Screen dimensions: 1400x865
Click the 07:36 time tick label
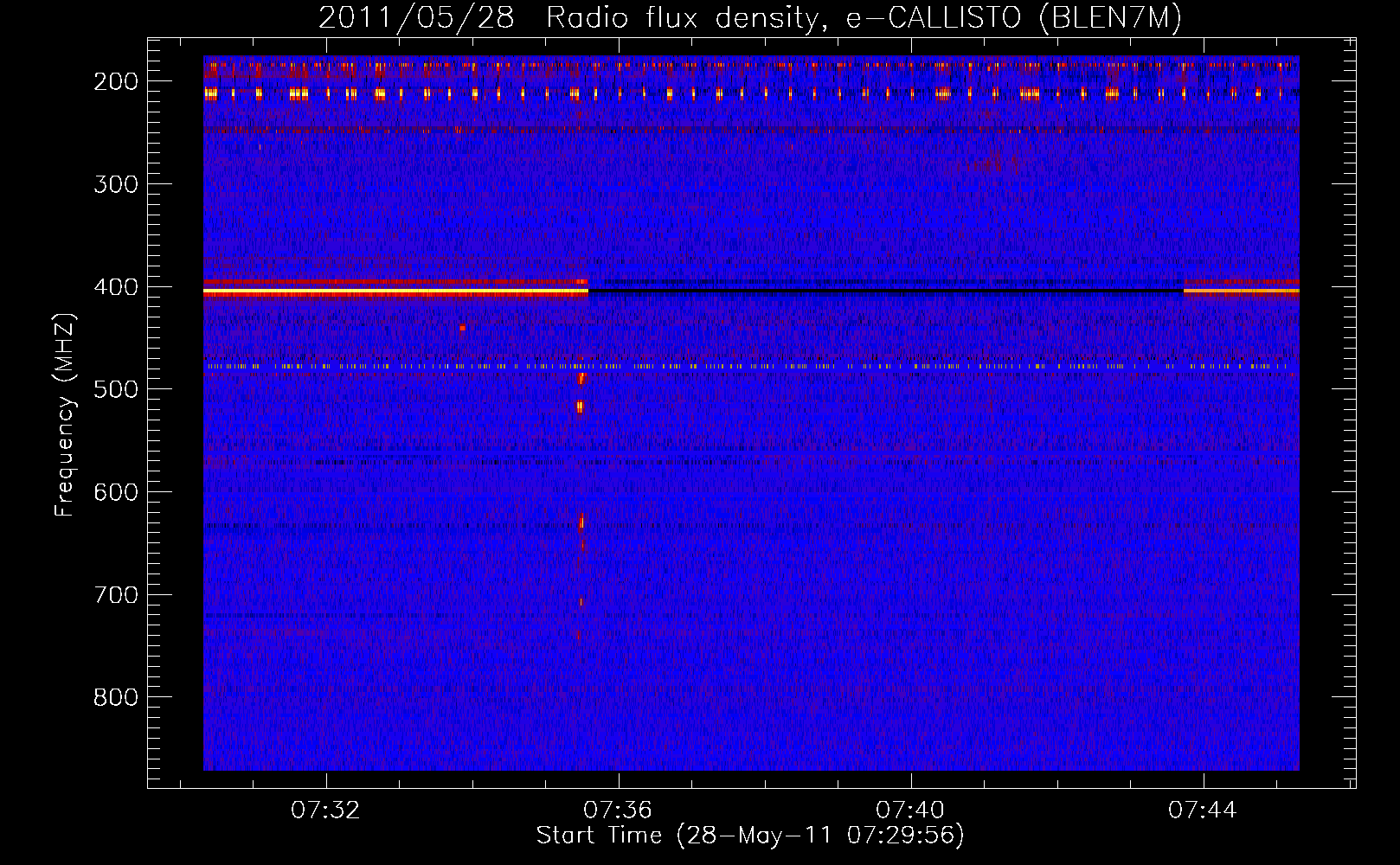click(x=618, y=811)
